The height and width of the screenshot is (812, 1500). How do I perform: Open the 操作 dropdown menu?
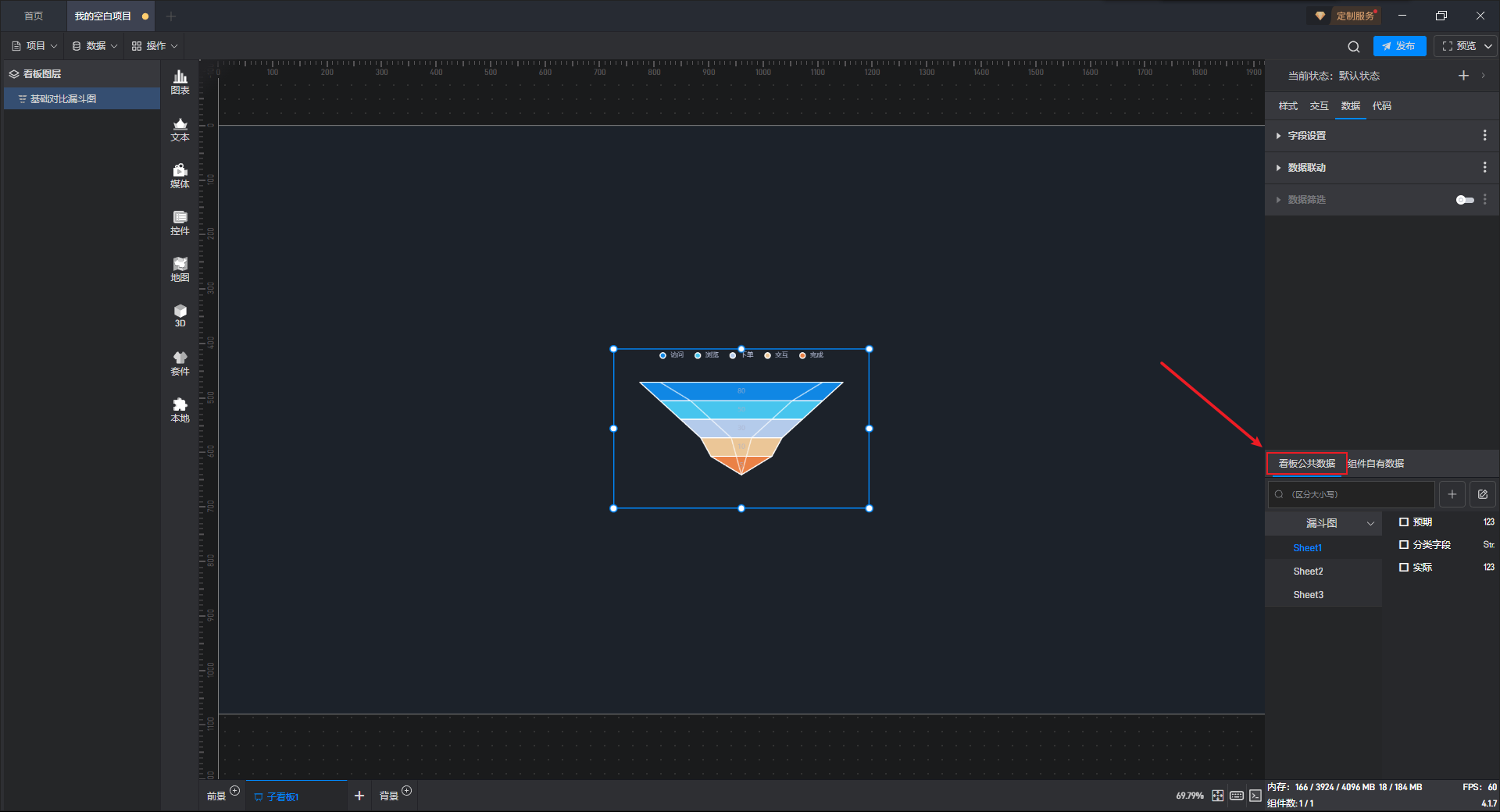tap(155, 46)
